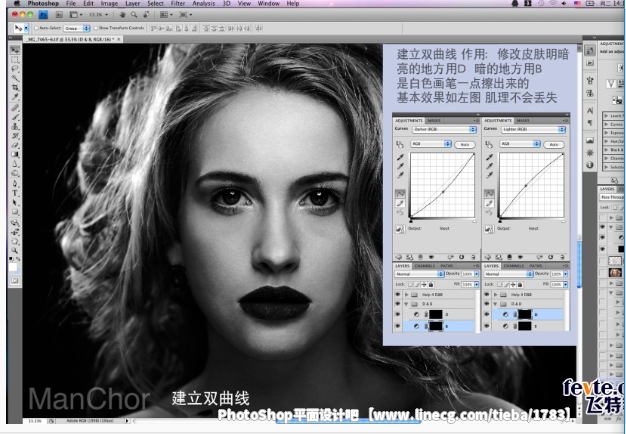Toggle visibility of the top collapsed layer group

pyautogui.click(x=602, y=218)
